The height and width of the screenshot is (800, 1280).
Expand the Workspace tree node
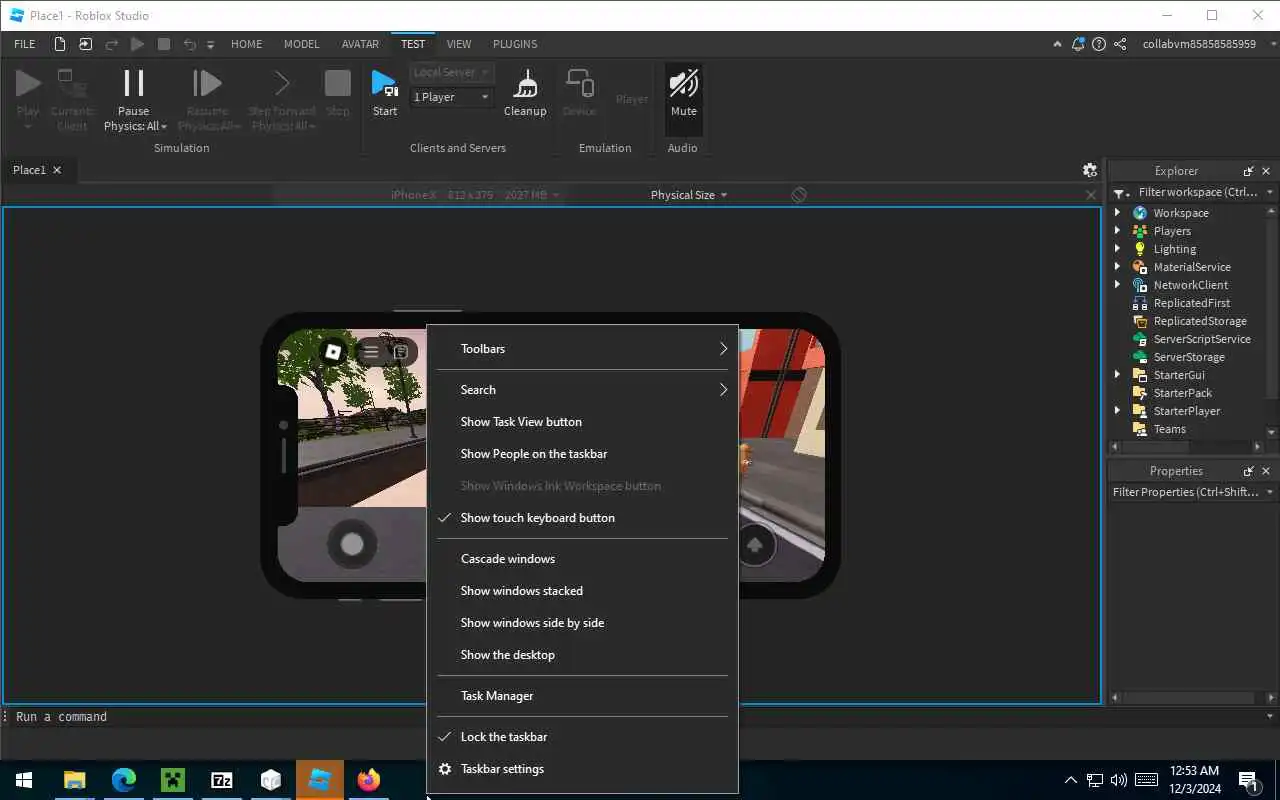tap(1118, 213)
